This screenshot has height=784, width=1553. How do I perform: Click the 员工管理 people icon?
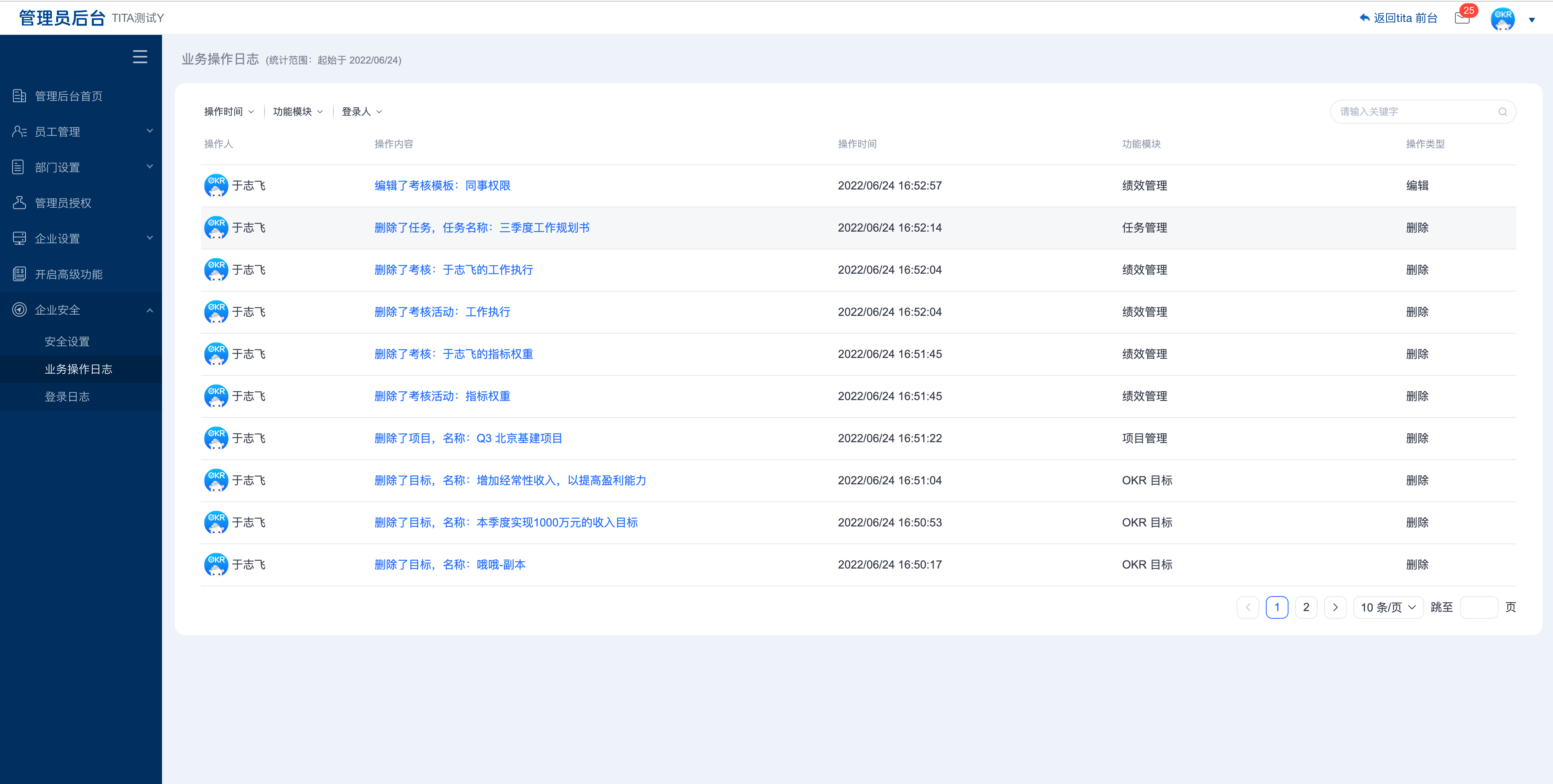tap(19, 131)
